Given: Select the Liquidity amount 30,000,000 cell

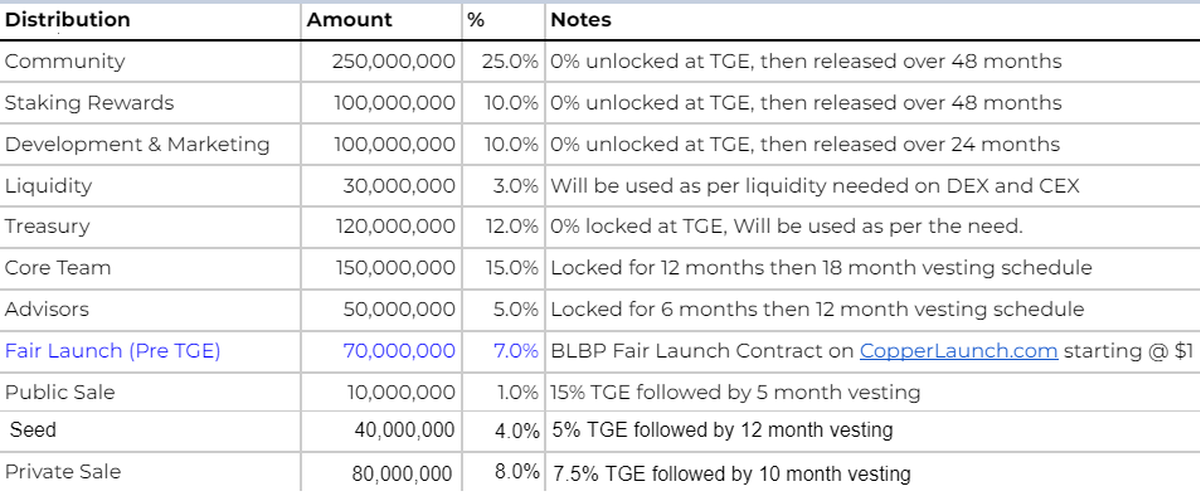Looking at the screenshot, I should click(399, 186).
